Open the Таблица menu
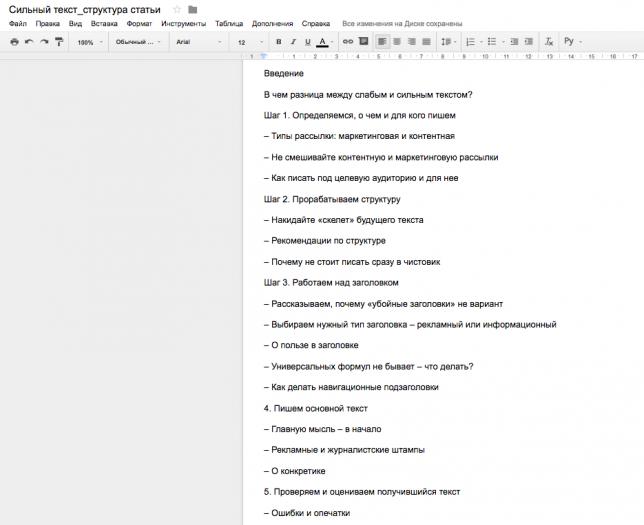Image resolution: width=644 pixels, height=525 pixels. click(229, 24)
